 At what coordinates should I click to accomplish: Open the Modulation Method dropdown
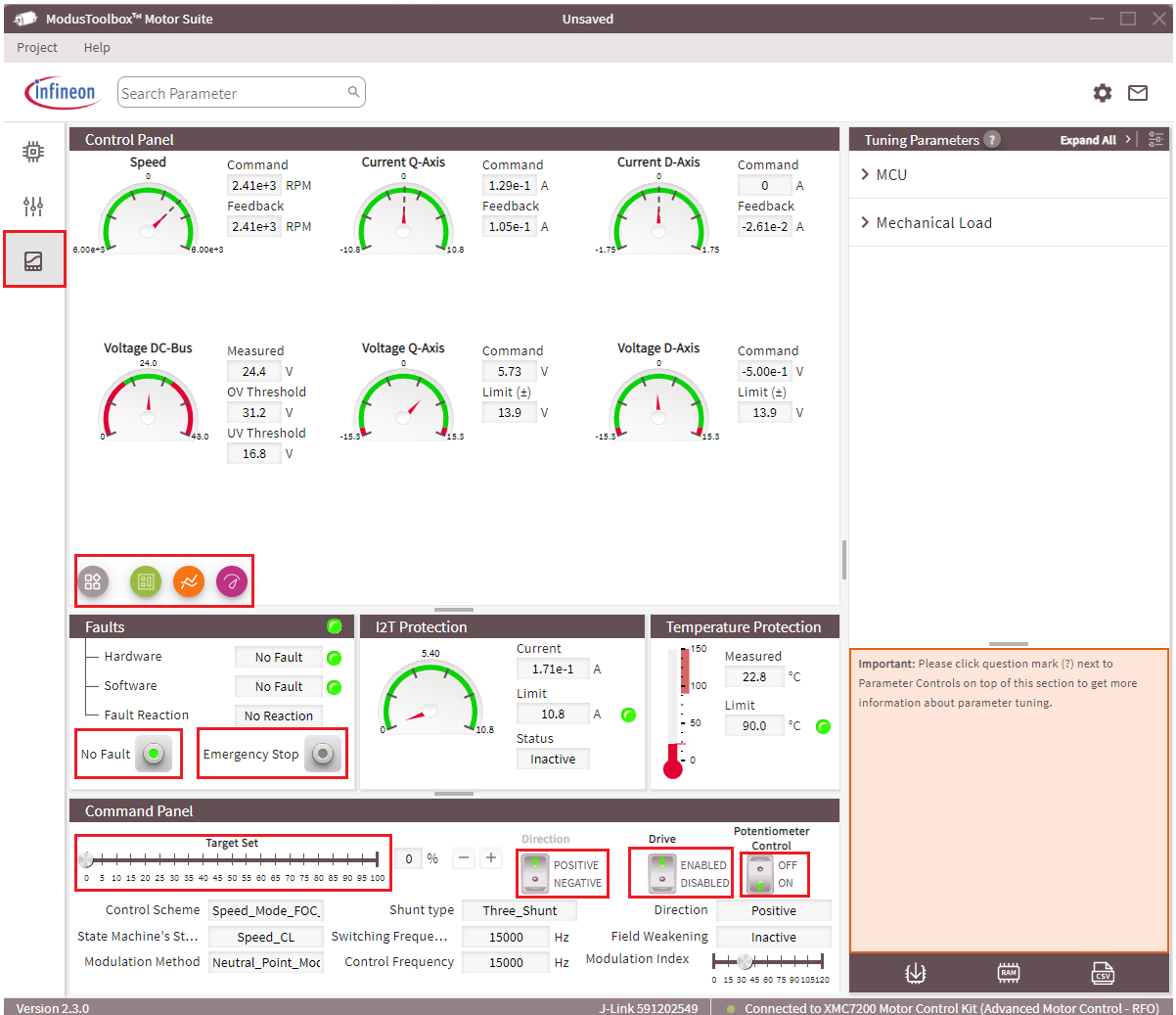click(266, 962)
